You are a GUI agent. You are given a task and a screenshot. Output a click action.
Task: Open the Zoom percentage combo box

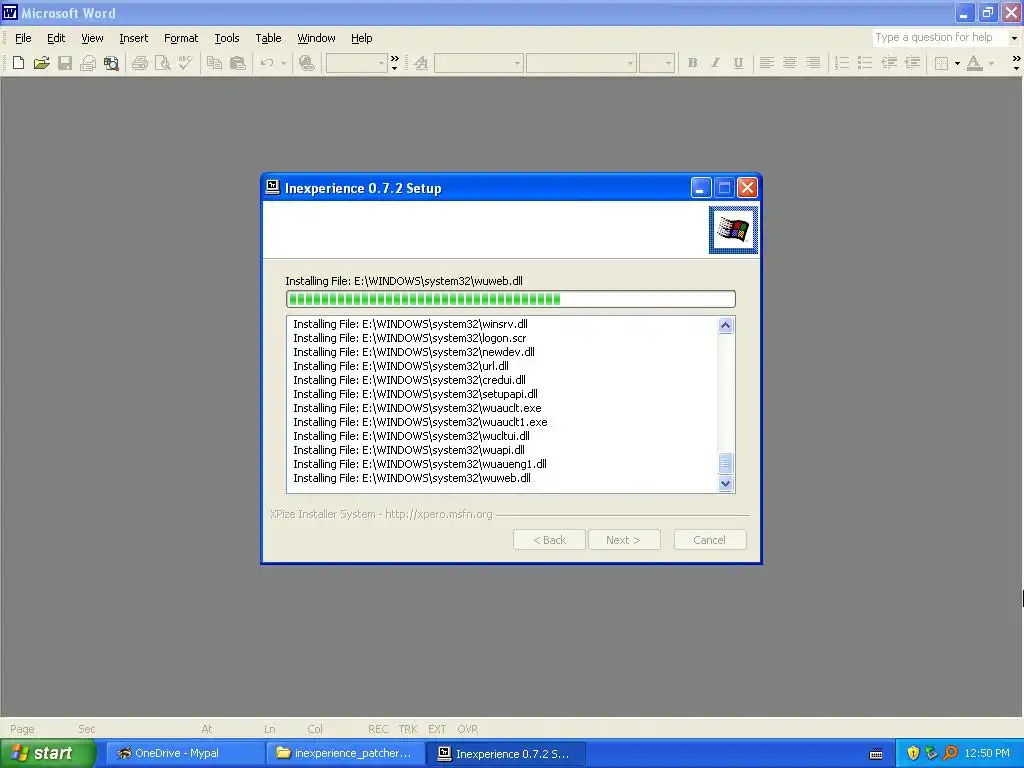tap(357, 63)
